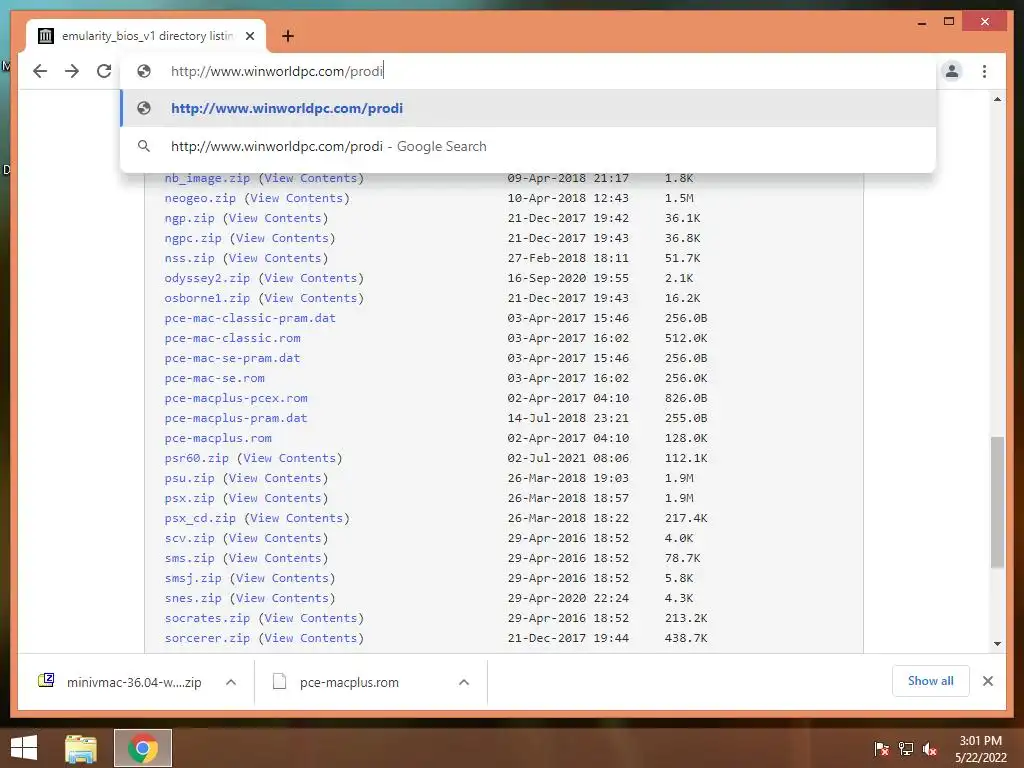View contents of neogeo.zip
Screen dimensions: 1024x768
tap(296, 198)
